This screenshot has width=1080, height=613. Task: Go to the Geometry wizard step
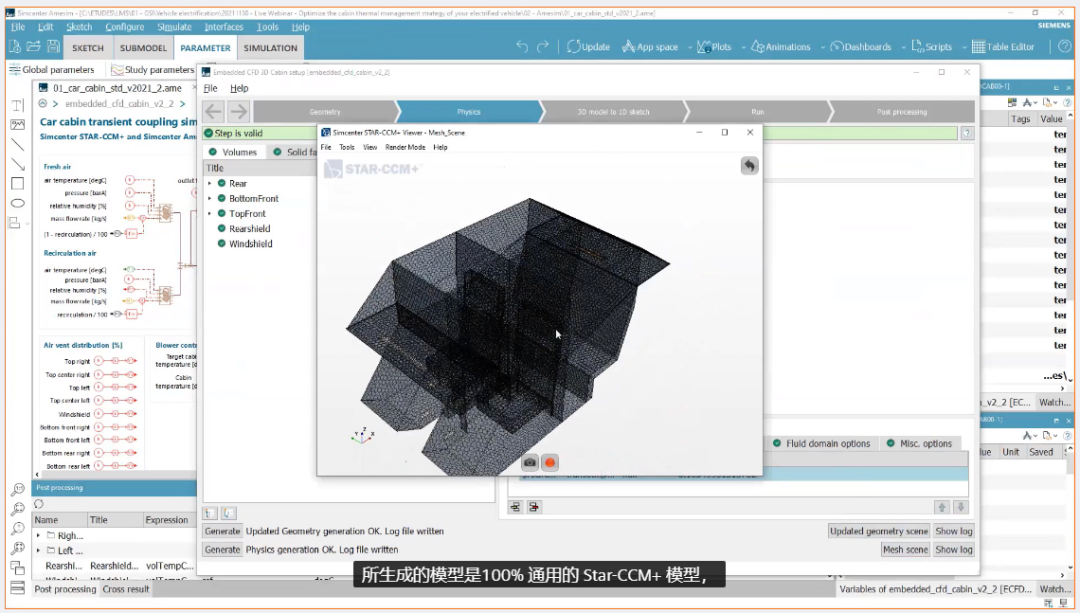pos(324,112)
